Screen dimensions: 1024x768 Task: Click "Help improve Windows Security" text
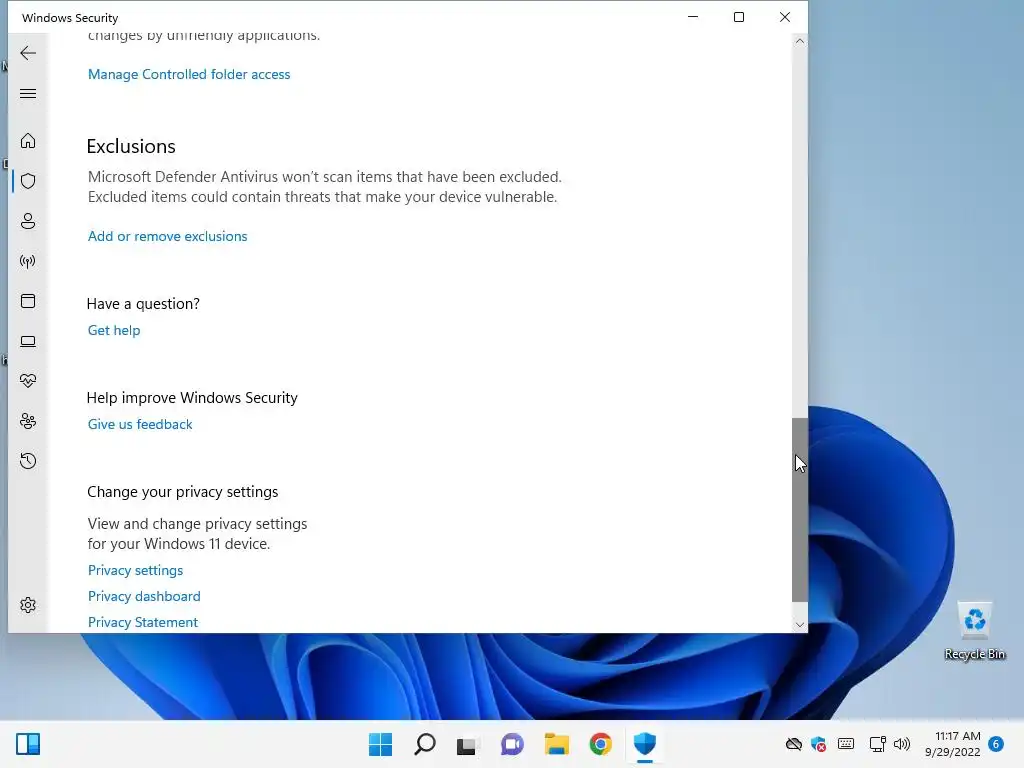coord(192,398)
